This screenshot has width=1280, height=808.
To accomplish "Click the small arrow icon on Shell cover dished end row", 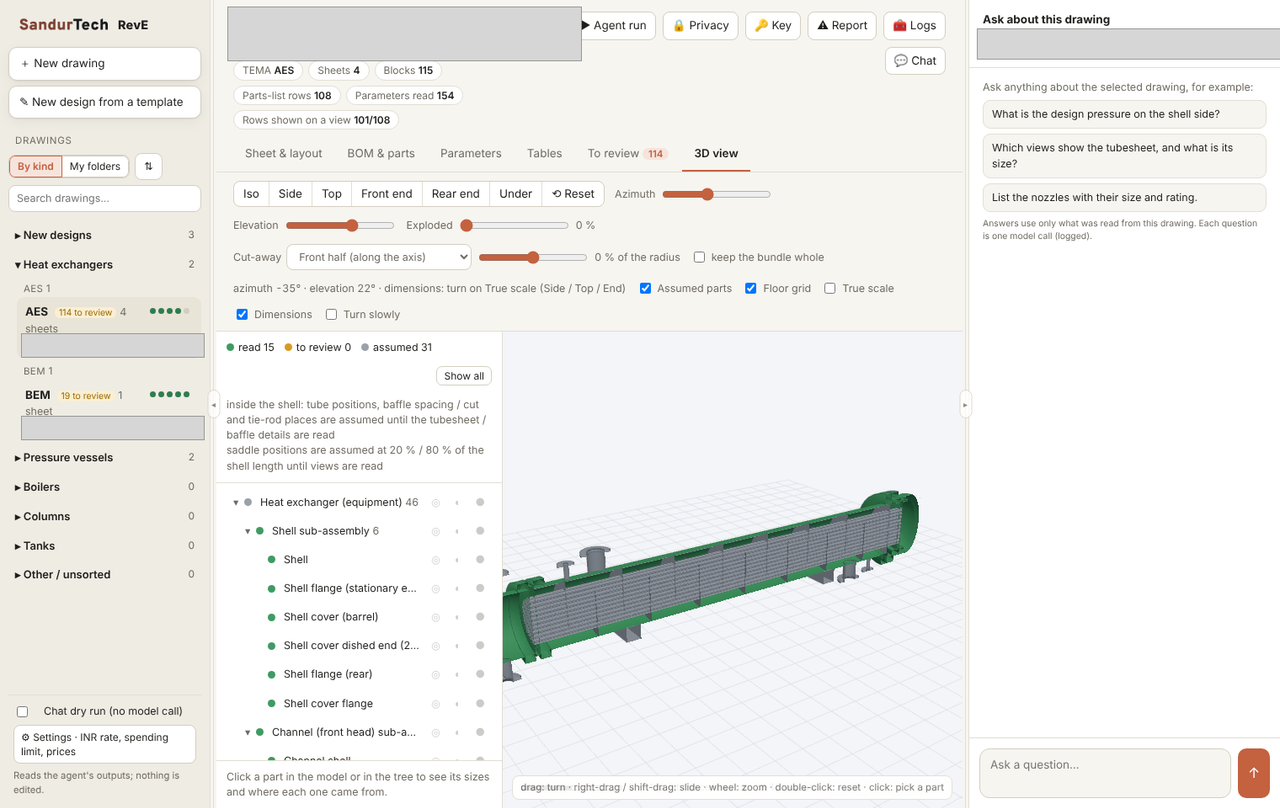I will 457,646.
